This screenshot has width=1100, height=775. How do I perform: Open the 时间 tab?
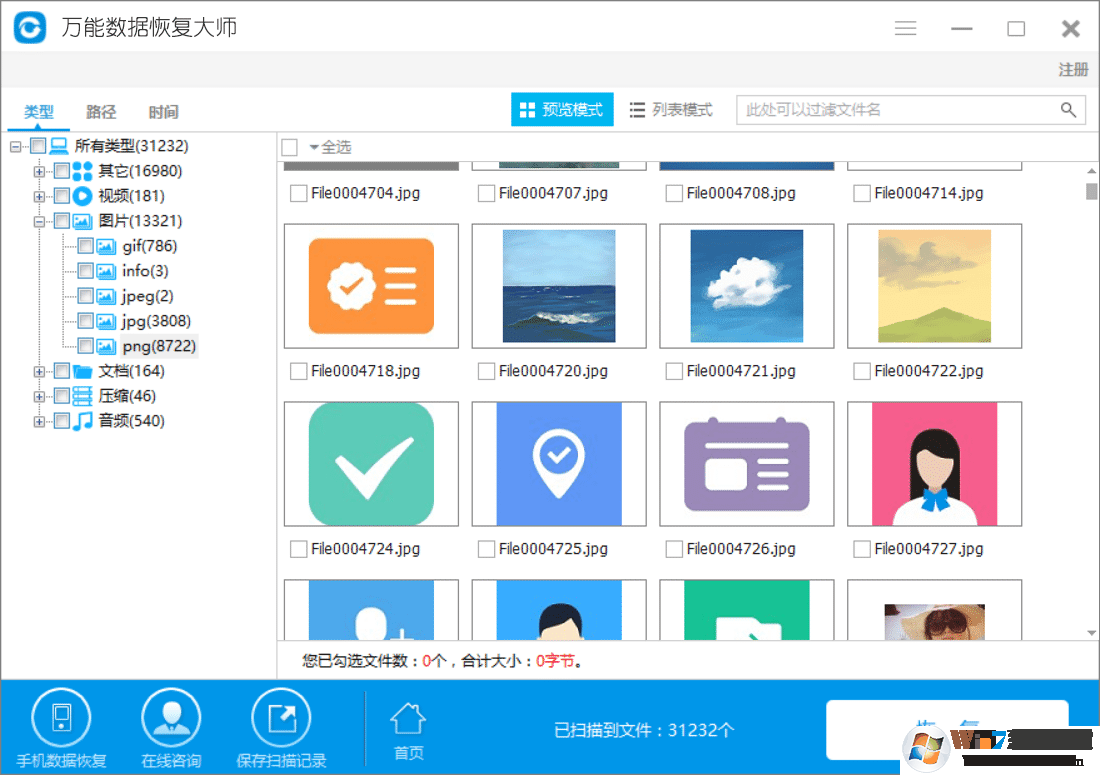[162, 112]
